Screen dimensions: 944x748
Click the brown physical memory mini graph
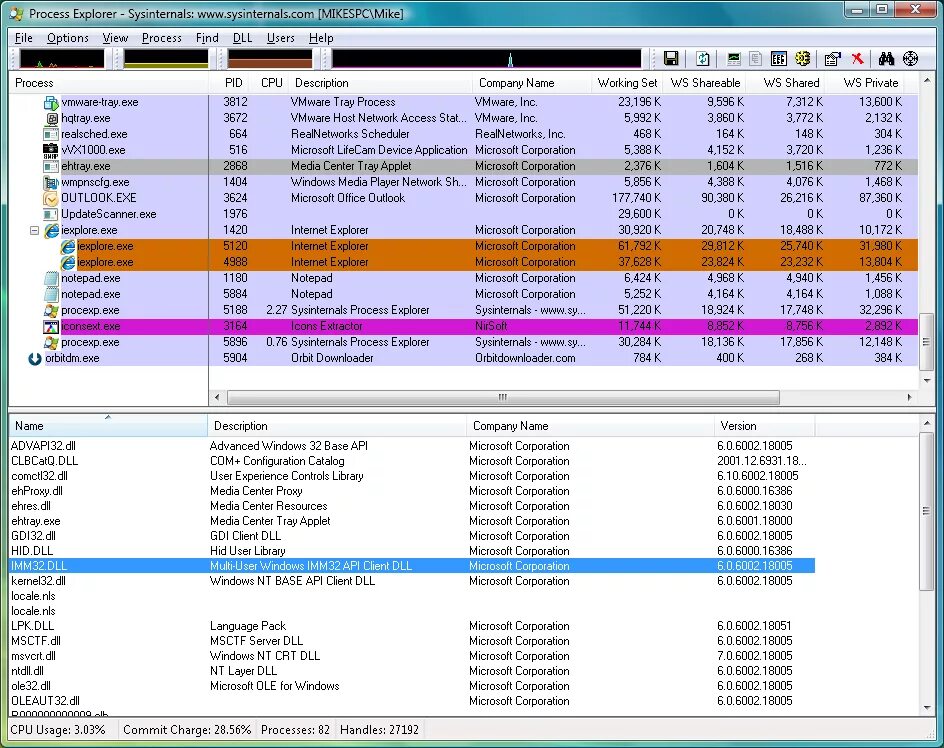click(270, 58)
